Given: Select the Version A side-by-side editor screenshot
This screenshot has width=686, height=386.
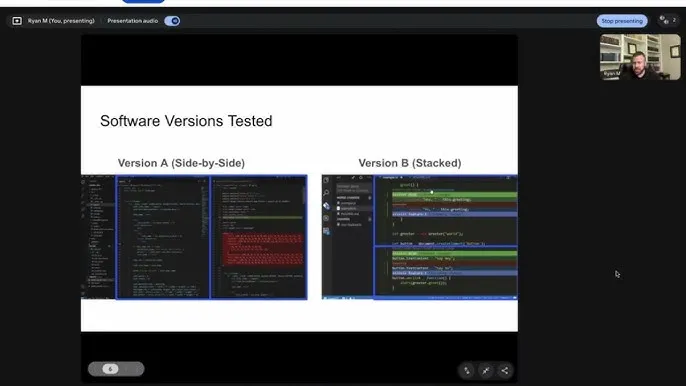Looking at the screenshot, I should coord(194,237).
